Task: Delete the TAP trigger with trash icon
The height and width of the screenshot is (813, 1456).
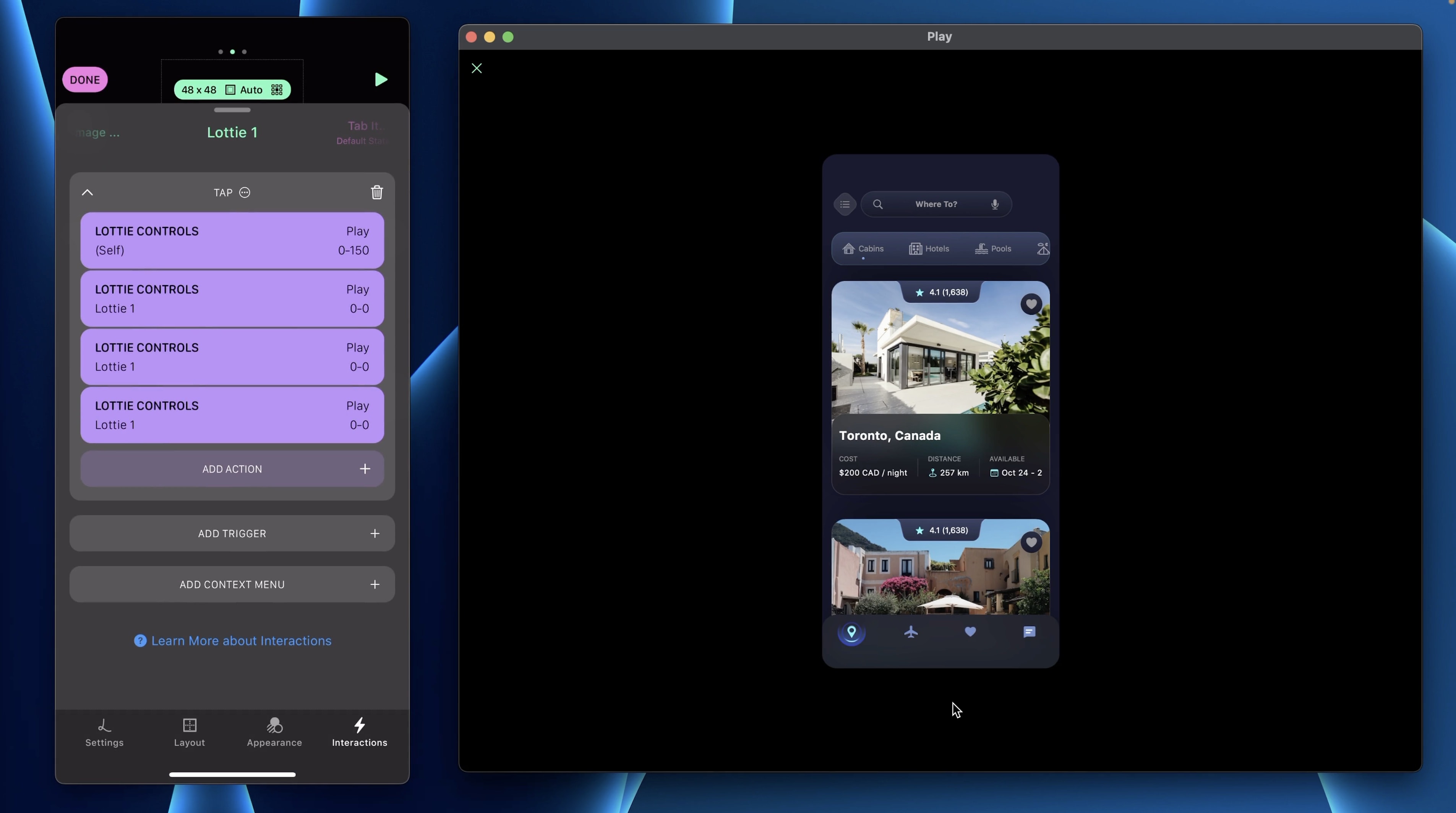Action: pos(376,193)
